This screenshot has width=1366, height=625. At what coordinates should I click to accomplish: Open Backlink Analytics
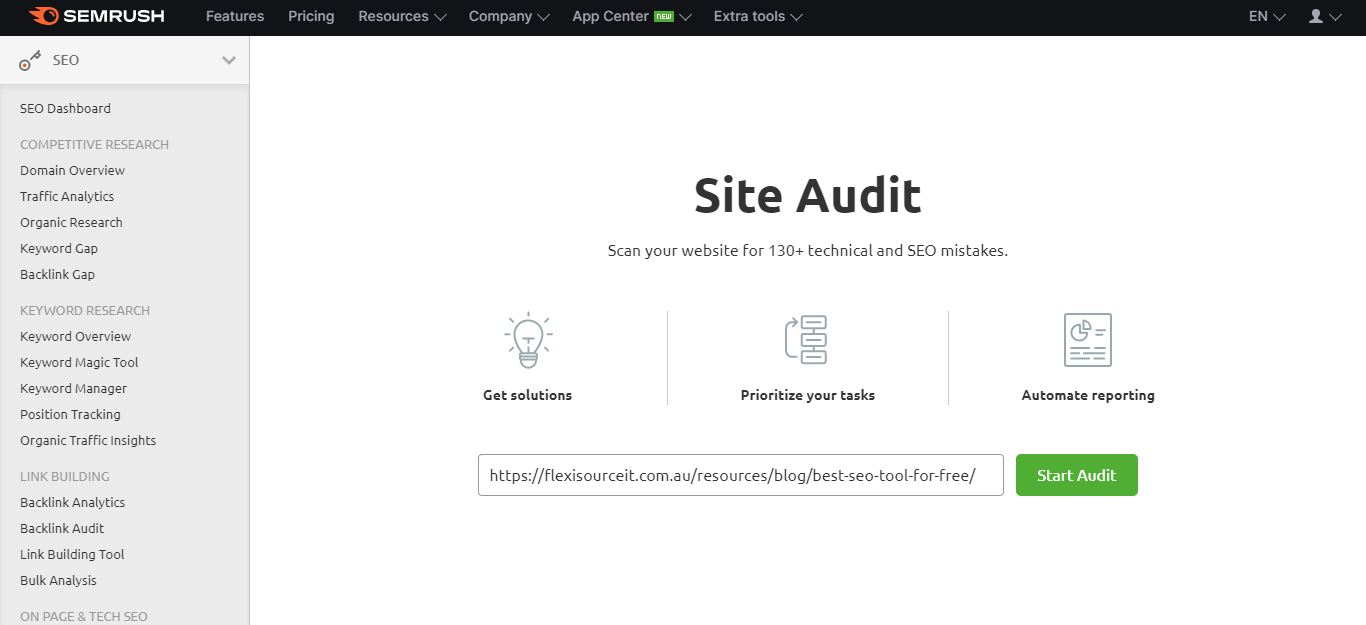tap(72, 502)
